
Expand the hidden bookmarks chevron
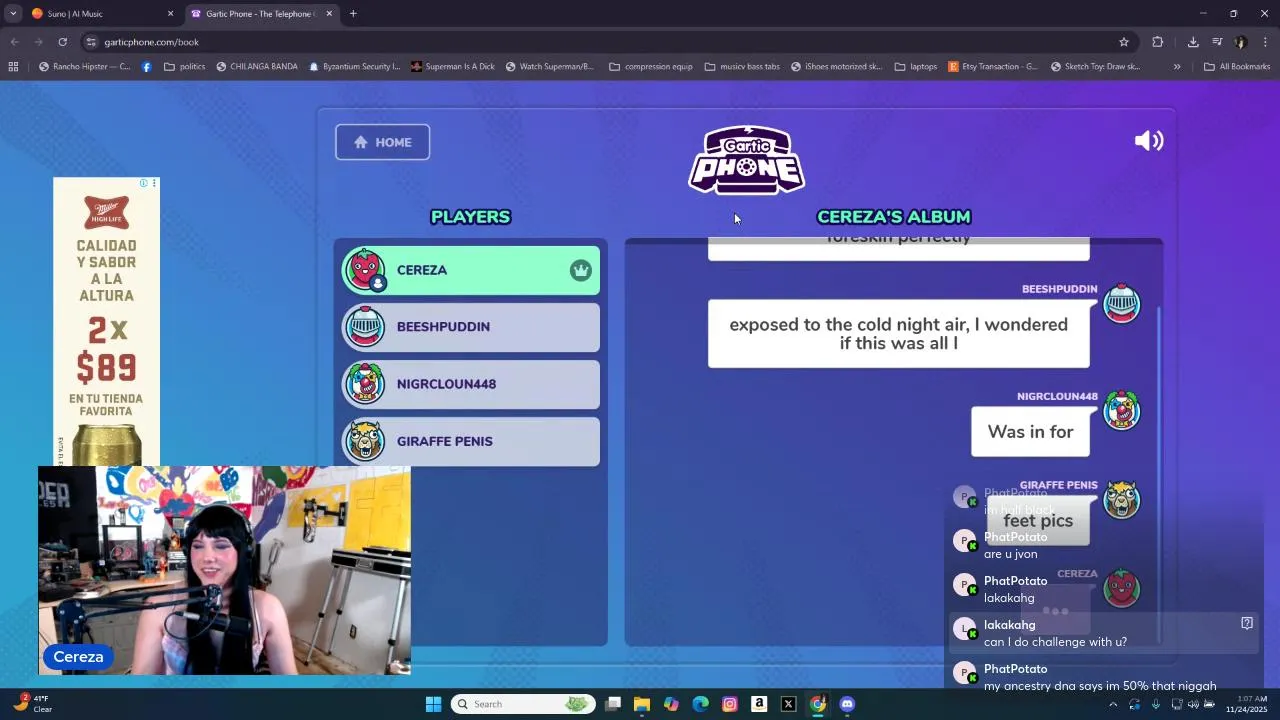[1177, 67]
